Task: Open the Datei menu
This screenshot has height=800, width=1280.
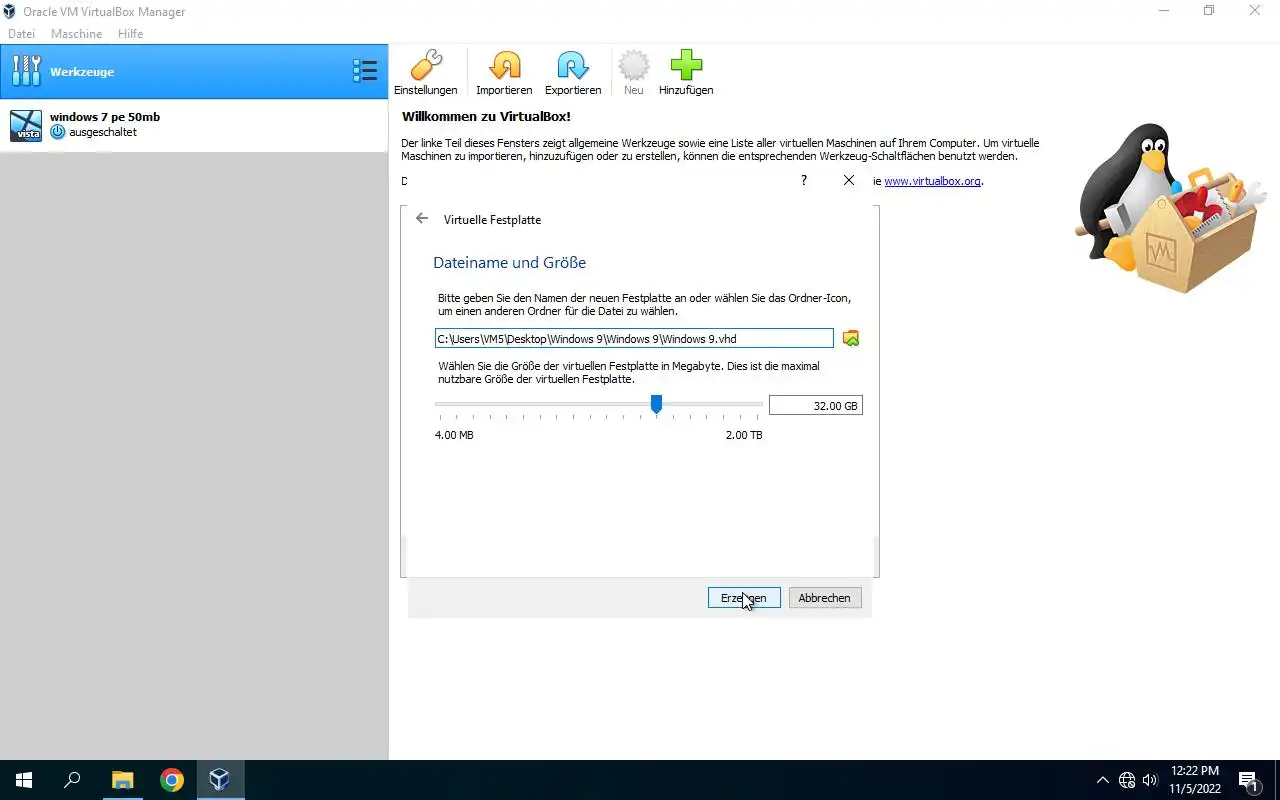Action: (21, 34)
